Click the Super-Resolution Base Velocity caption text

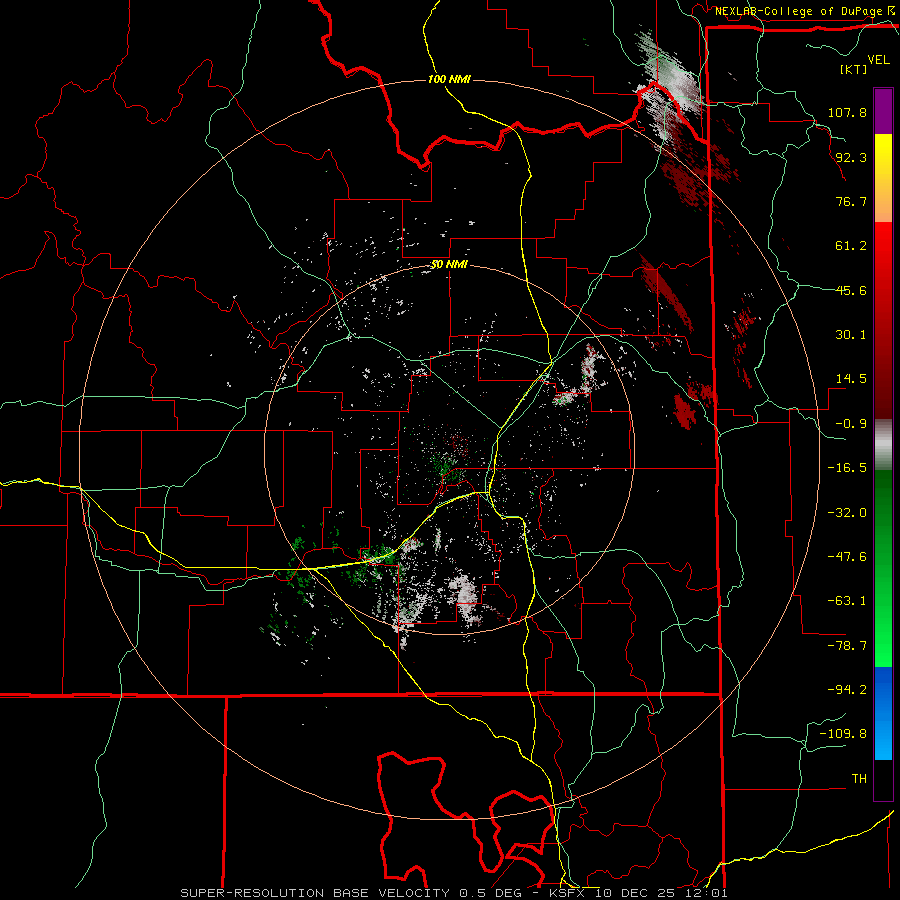point(453,893)
